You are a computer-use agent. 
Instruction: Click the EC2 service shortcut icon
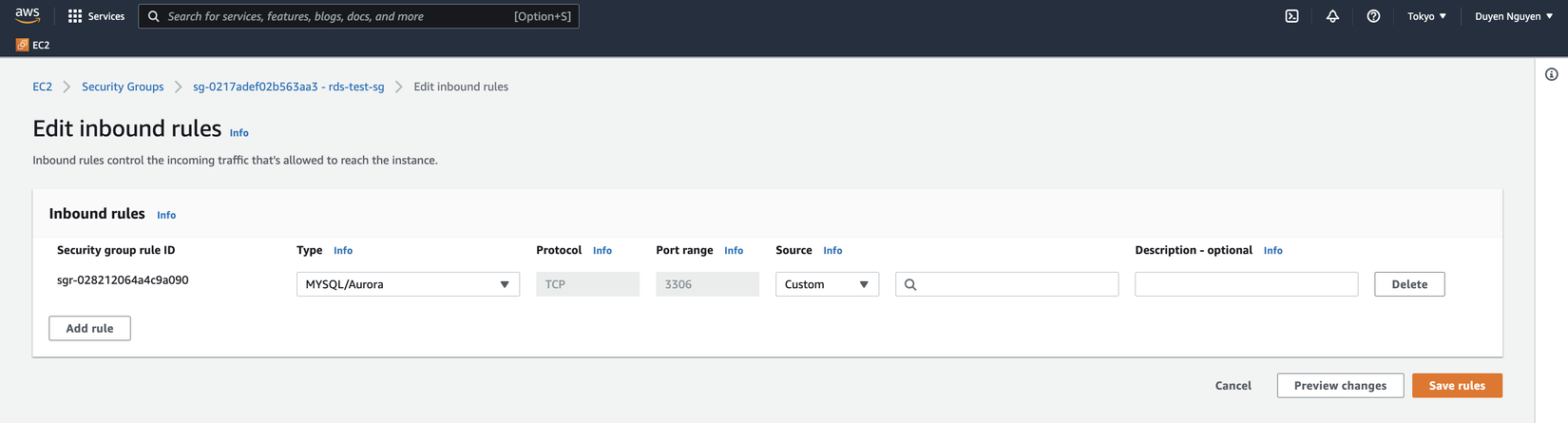[23, 45]
